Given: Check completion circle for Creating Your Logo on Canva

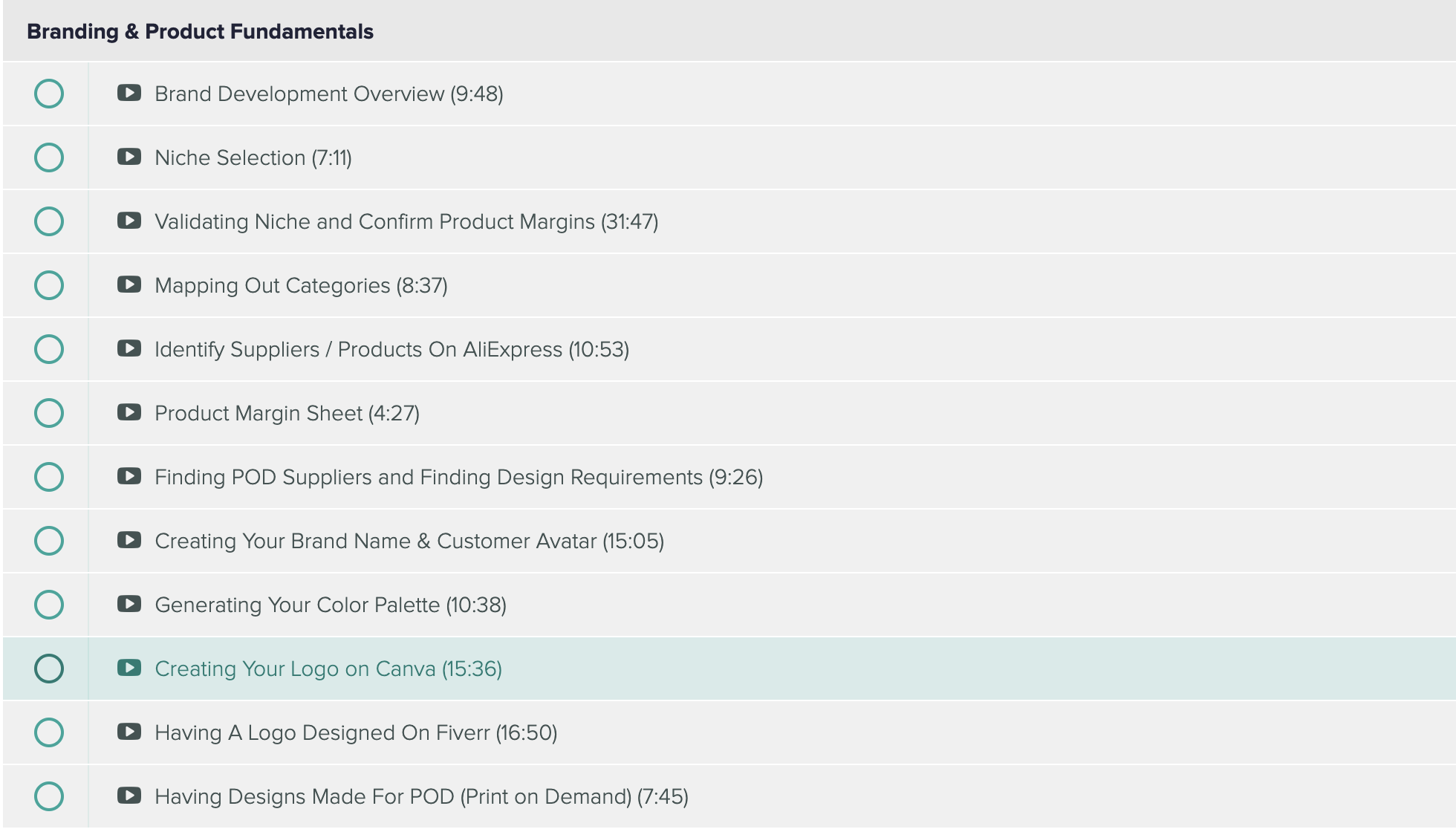Looking at the screenshot, I should coord(49,669).
